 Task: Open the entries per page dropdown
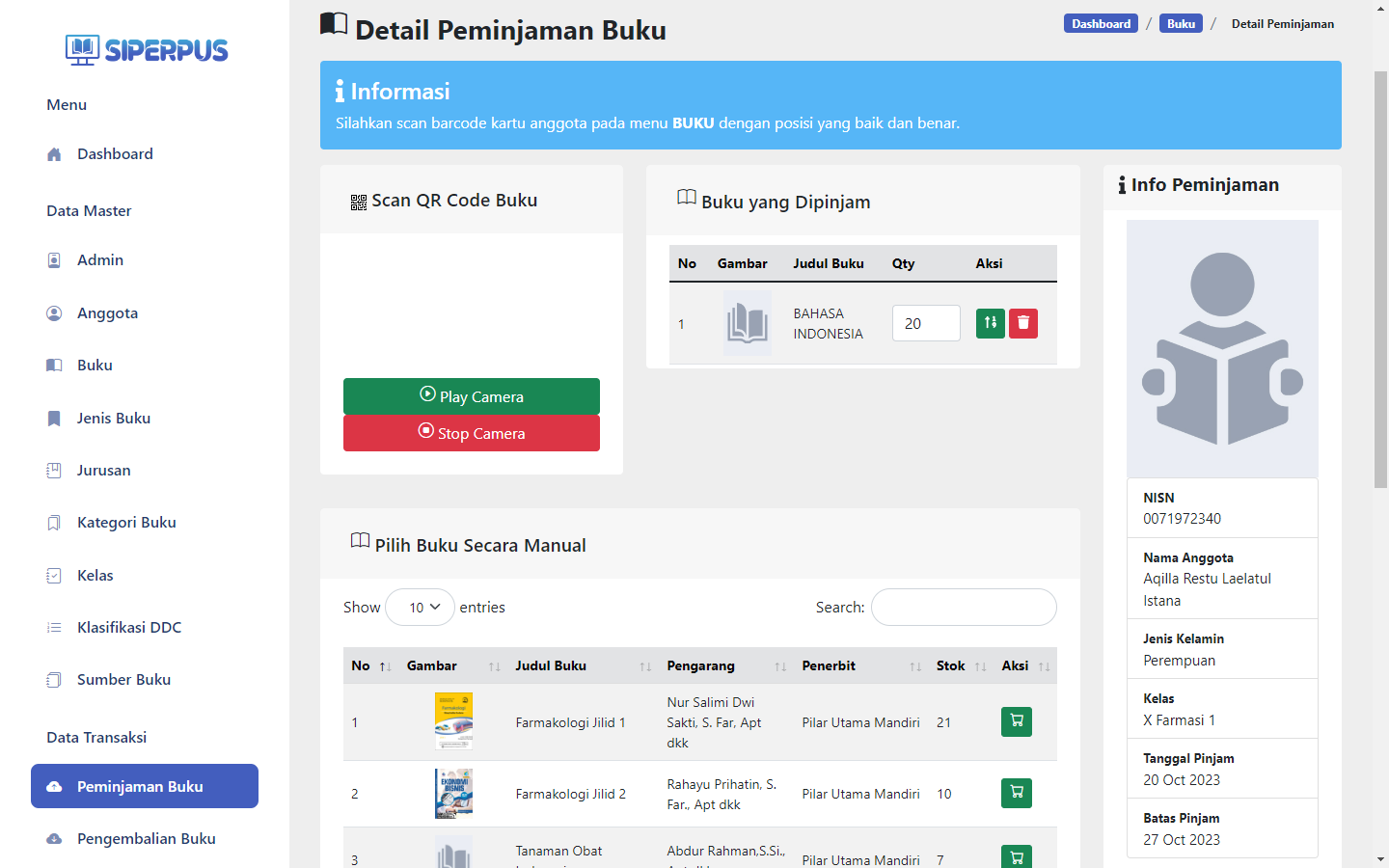click(420, 608)
